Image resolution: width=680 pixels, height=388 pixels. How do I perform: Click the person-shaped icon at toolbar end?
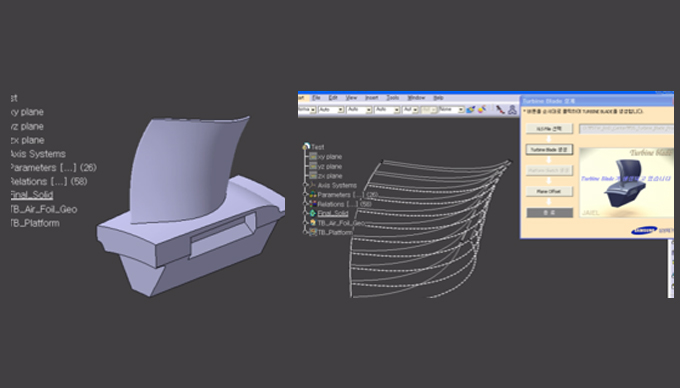click(513, 110)
